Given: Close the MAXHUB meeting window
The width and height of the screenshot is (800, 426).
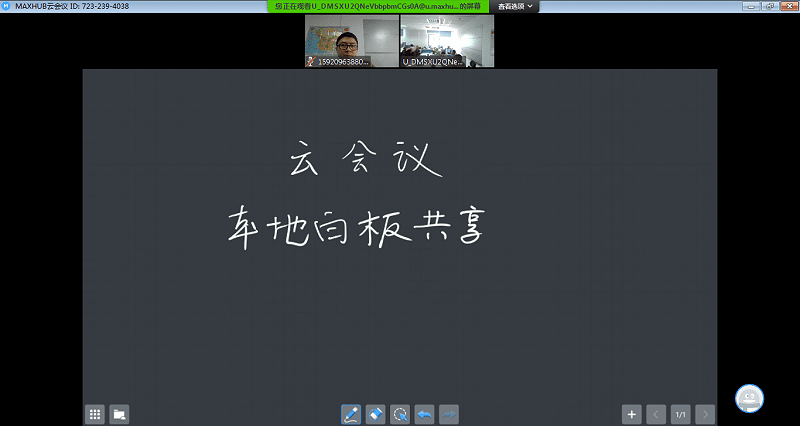Looking at the screenshot, I should point(790,6).
